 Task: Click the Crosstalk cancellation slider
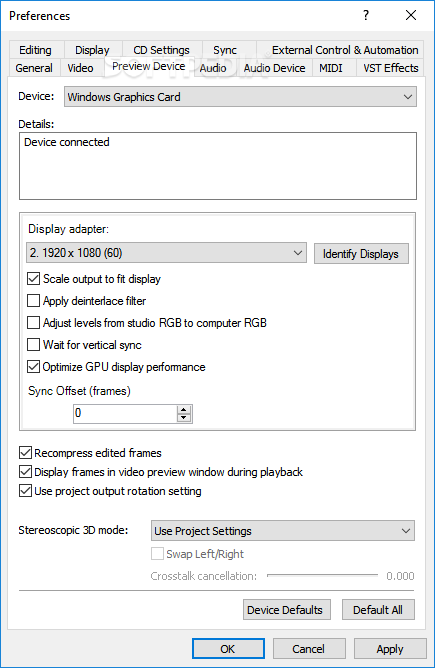click(x=322, y=576)
